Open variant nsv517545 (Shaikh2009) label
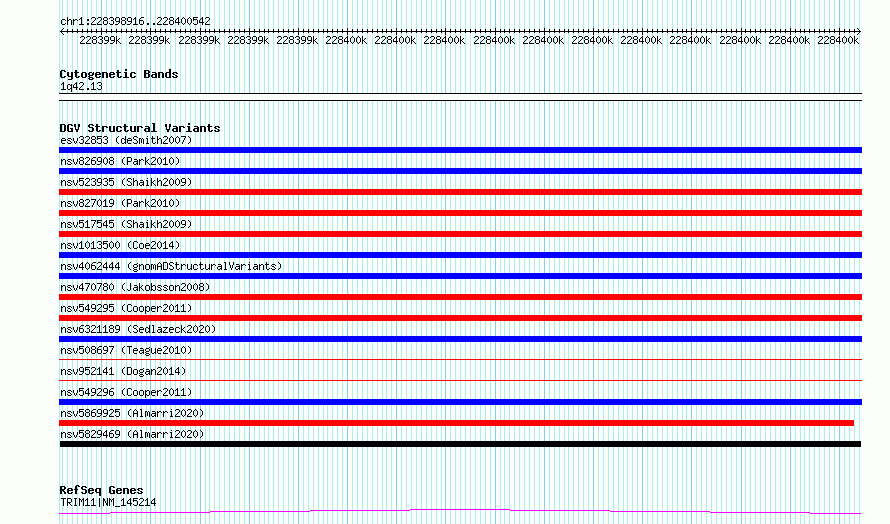 click(126, 224)
